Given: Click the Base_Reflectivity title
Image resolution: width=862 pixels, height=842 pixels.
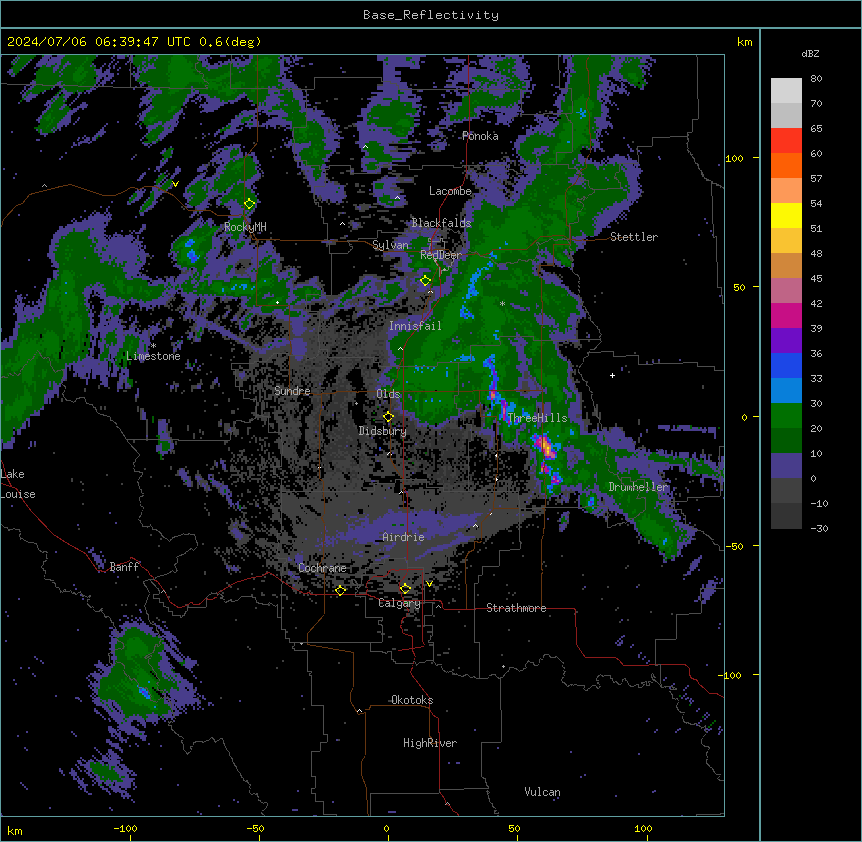Looking at the screenshot, I should 431,15.
